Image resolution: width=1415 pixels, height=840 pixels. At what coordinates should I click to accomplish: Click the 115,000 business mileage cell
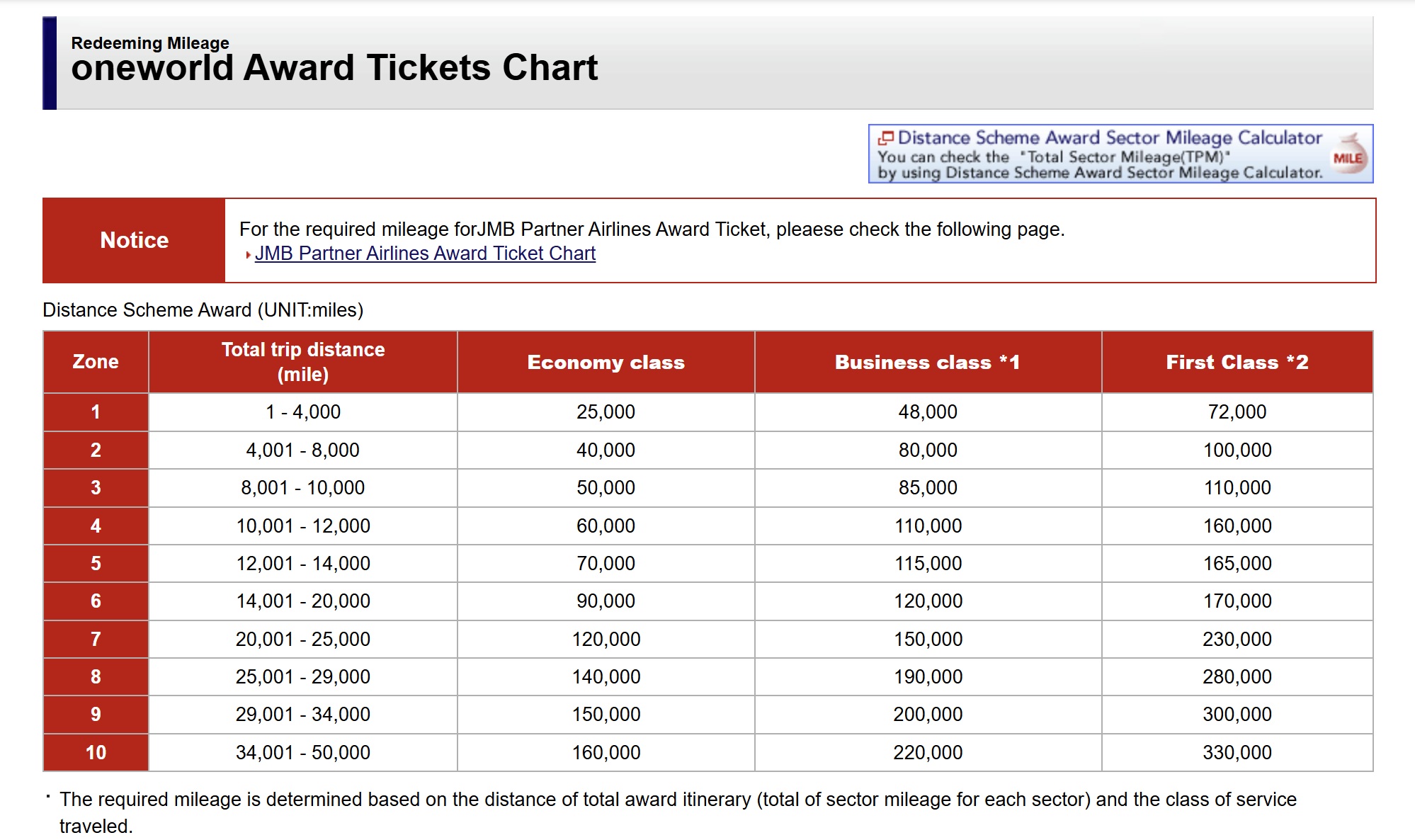pyautogui.click(x=928, y=564)
